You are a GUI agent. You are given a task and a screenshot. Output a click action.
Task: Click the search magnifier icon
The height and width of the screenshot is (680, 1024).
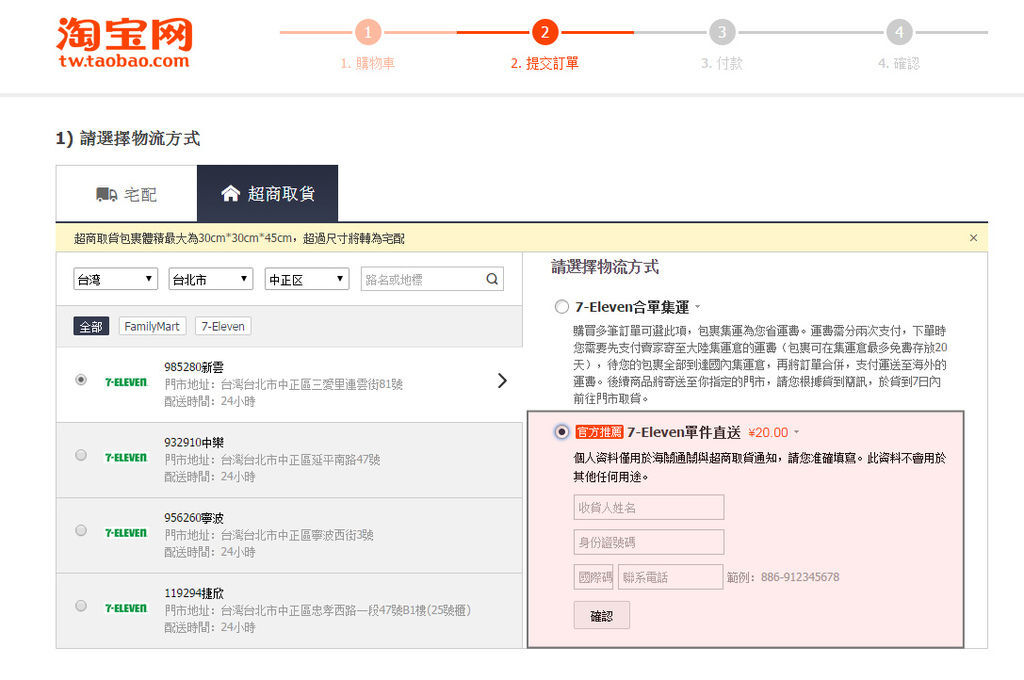pos(492,279)
